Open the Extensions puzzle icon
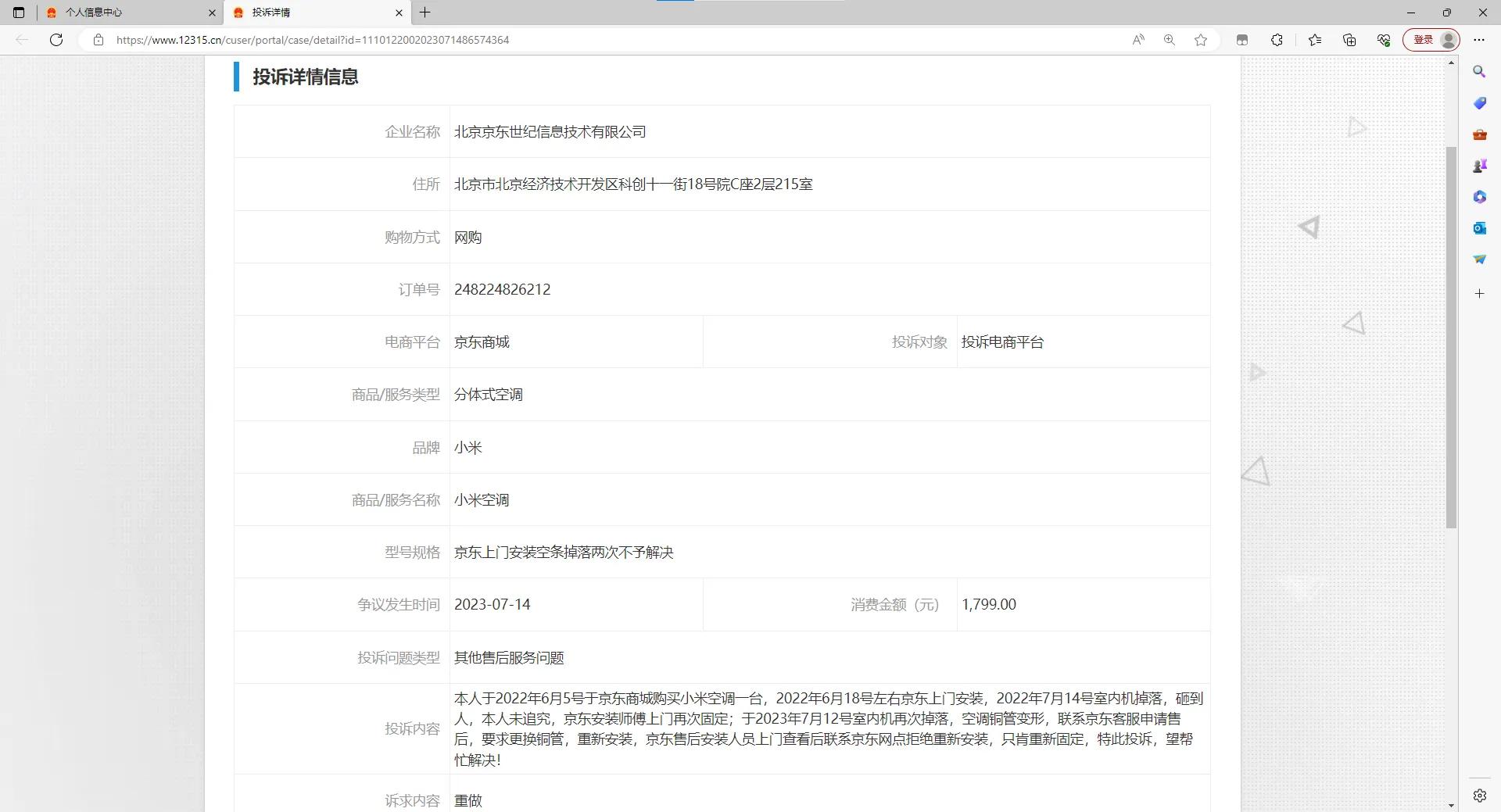Viewport: 1501px width, 812px height. pos(1277,40)
